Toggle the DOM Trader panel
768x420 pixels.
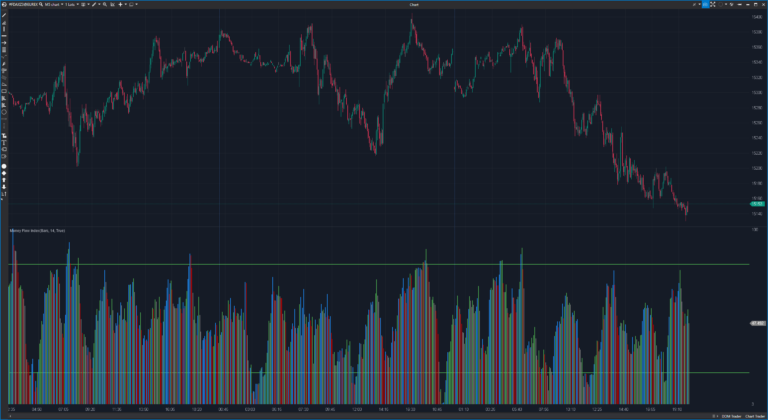pos(729,415)
